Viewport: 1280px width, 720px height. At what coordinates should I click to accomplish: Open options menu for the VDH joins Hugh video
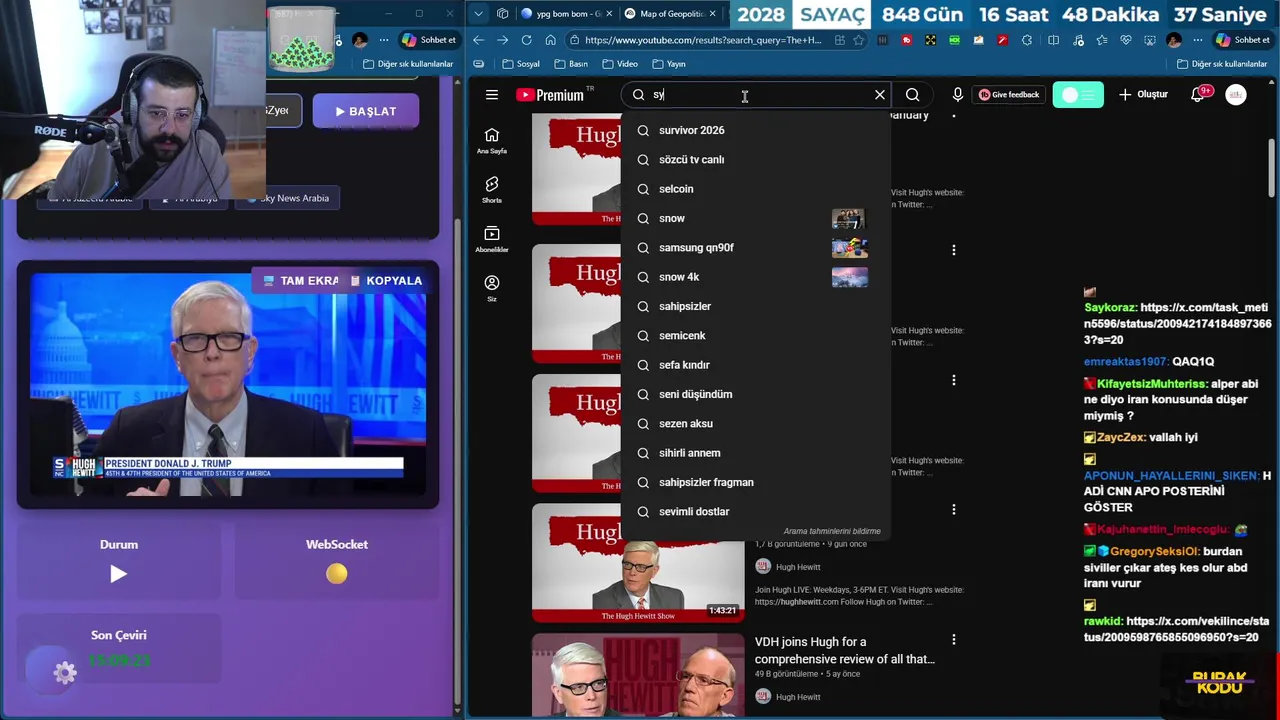(x=953, y=640)
